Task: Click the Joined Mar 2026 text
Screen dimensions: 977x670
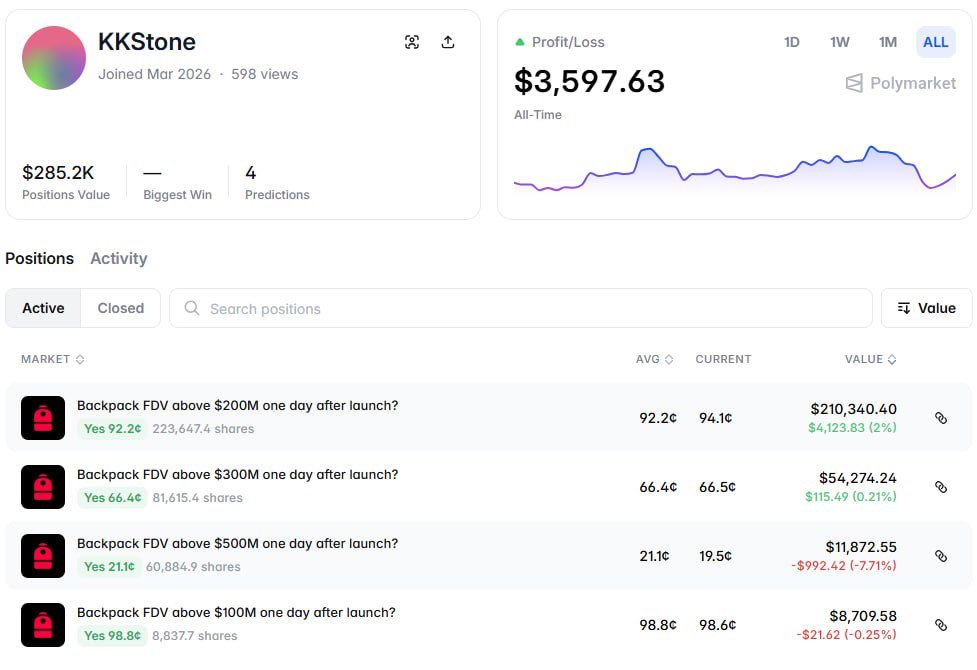Action: point(155,74)
